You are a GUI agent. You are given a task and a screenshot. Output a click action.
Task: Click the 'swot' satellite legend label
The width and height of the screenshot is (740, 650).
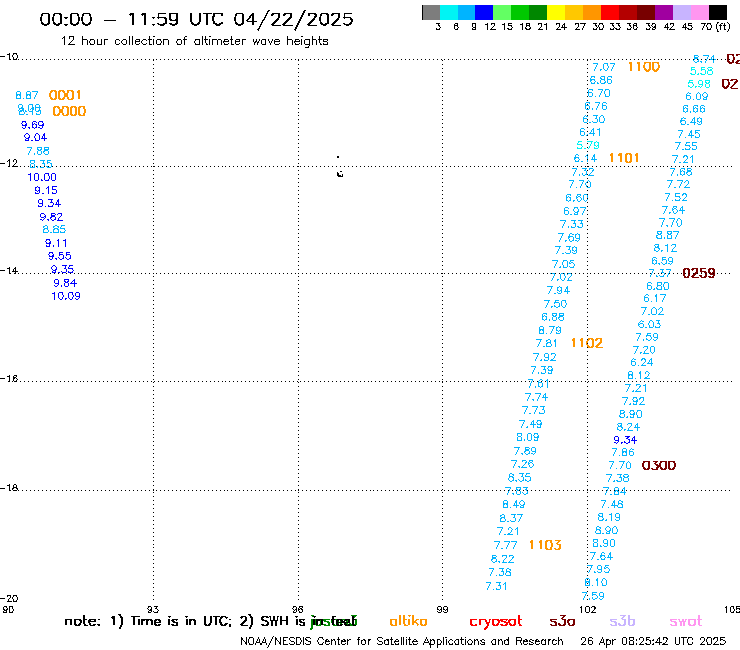[x=686, y=622]
